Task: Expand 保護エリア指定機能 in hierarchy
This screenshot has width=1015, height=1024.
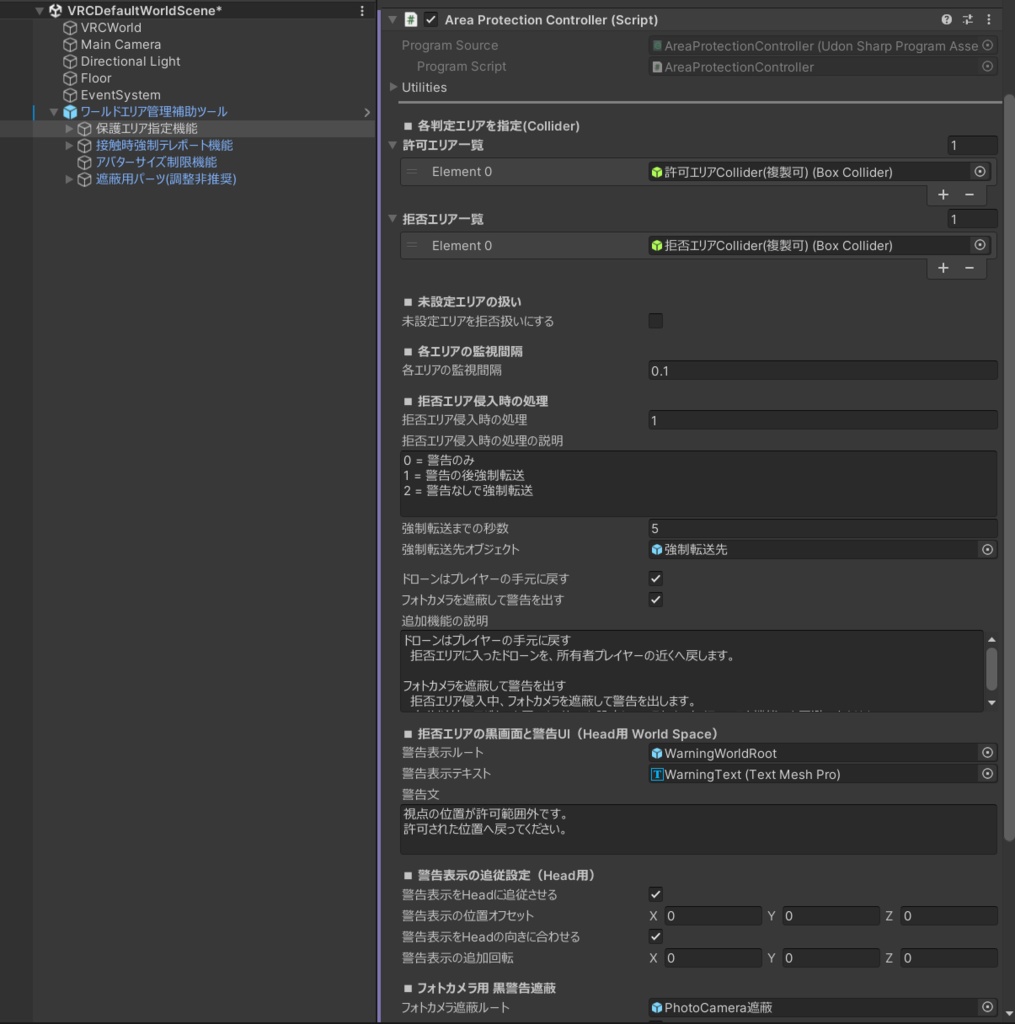Action: click(69, 129)
